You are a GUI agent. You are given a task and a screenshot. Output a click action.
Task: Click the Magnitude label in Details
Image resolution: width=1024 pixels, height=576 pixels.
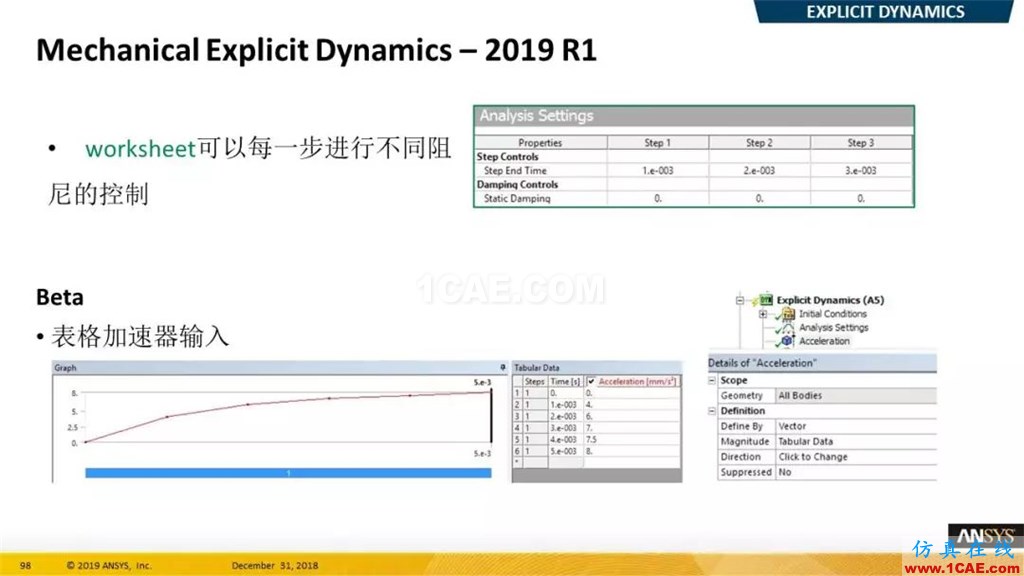(x=744, y=441)
